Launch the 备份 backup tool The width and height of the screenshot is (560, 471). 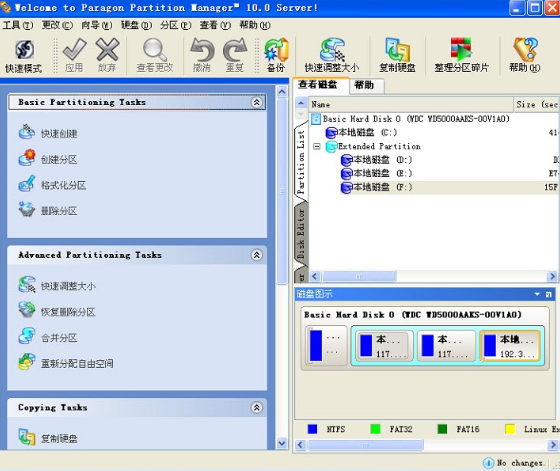pyautogui.click(x=276, y=56)
